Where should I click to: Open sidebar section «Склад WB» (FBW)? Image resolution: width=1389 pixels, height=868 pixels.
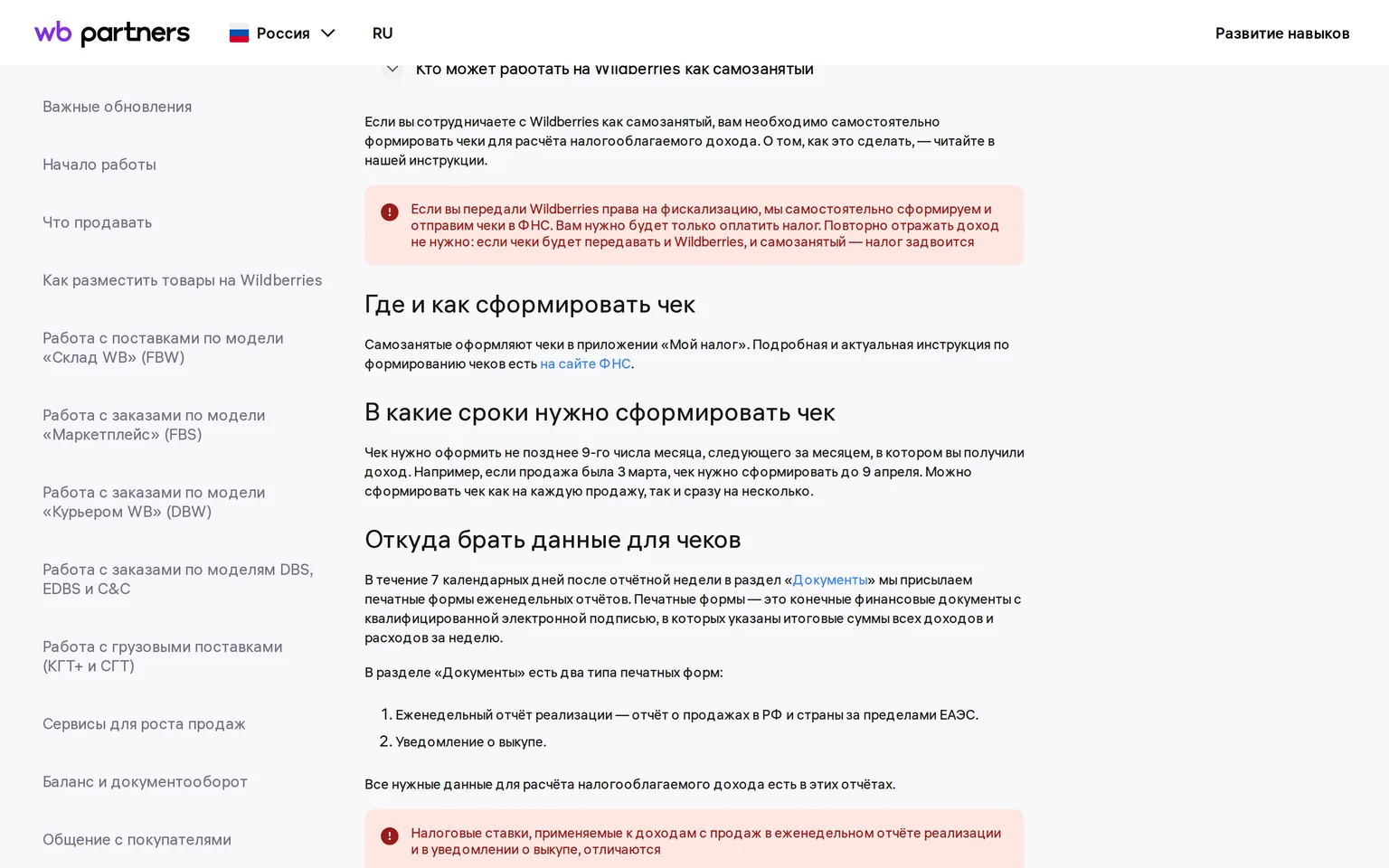(163, 347)
